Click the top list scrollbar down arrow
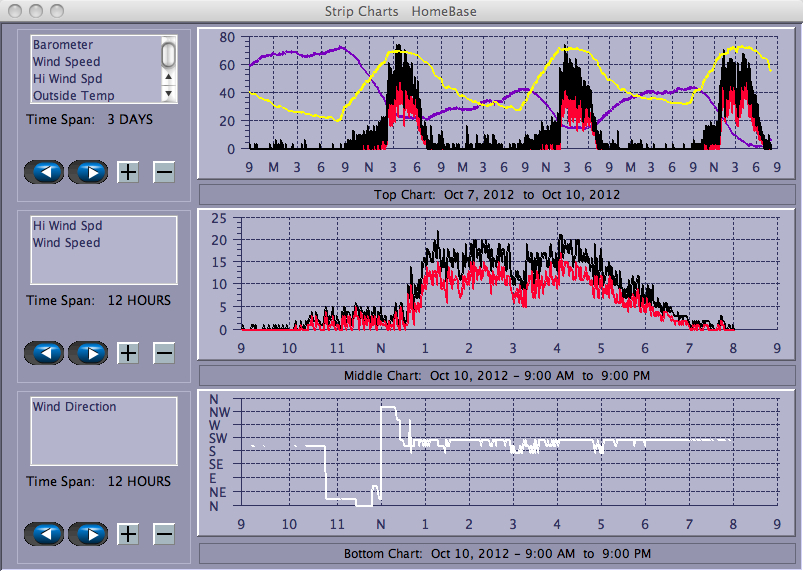803x571 pixels. (169, 93)
